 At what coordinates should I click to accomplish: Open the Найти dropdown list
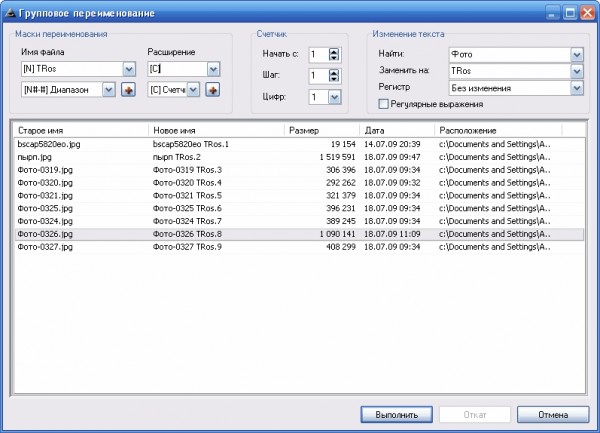click(577, 55)
